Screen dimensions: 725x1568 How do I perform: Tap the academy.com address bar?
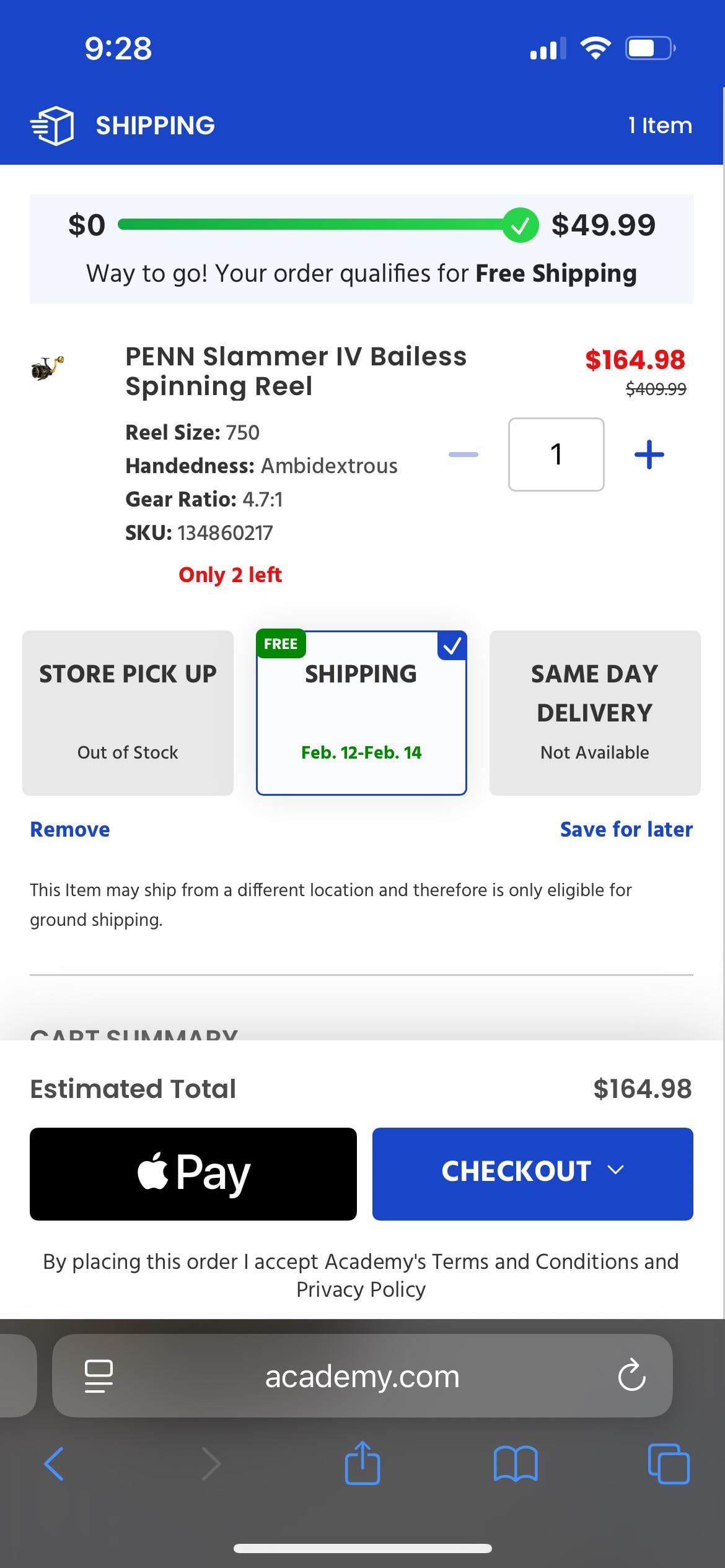click(x=362, y=1376)
